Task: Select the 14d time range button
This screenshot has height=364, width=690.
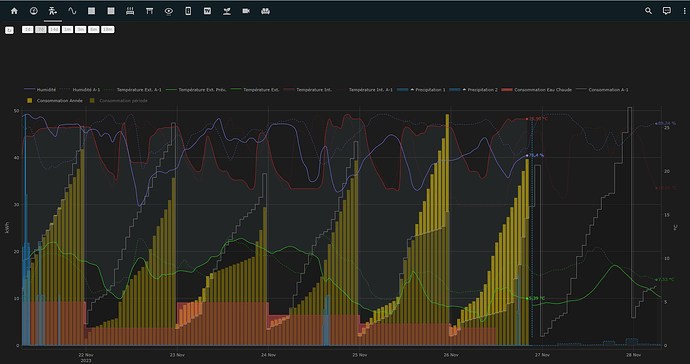Action: 54,29
